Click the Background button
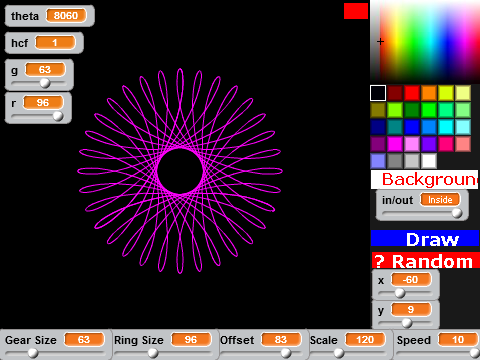Screen dimensions: 480x360 424,179
